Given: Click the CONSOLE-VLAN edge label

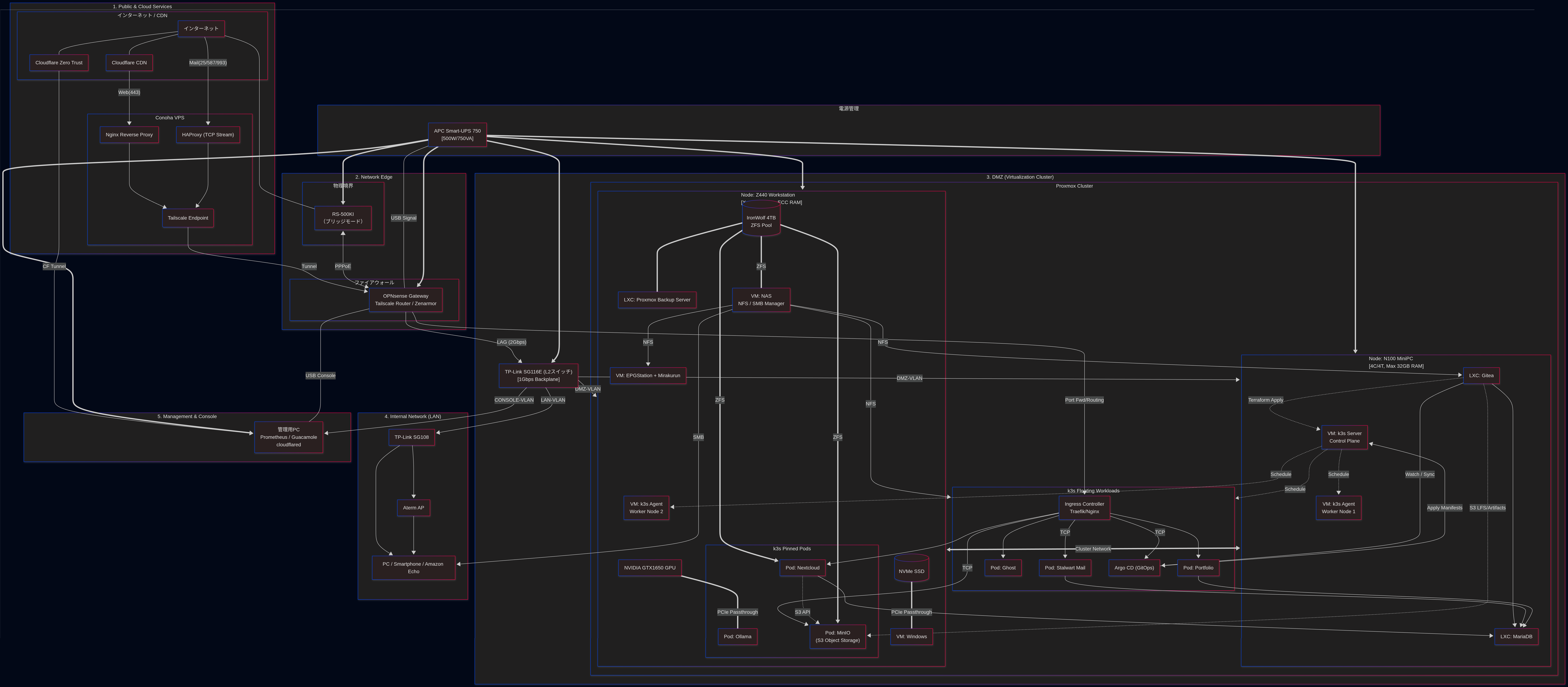Looking at the screenshot, I should [514, 400].
